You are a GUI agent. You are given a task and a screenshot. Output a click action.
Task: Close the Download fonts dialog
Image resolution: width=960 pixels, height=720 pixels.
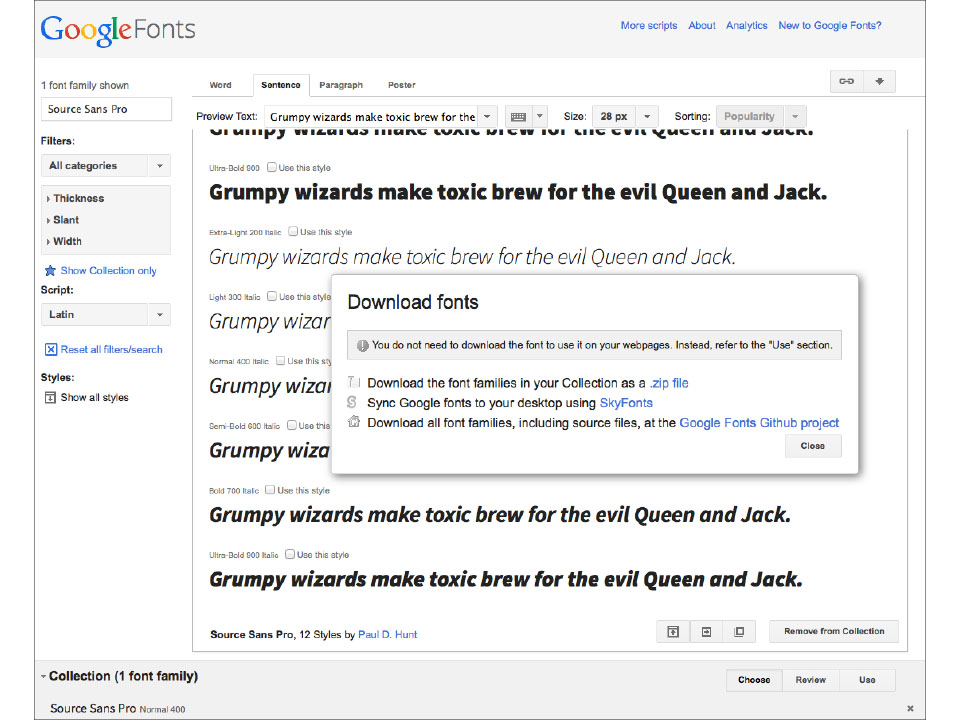tap(813, 446)
